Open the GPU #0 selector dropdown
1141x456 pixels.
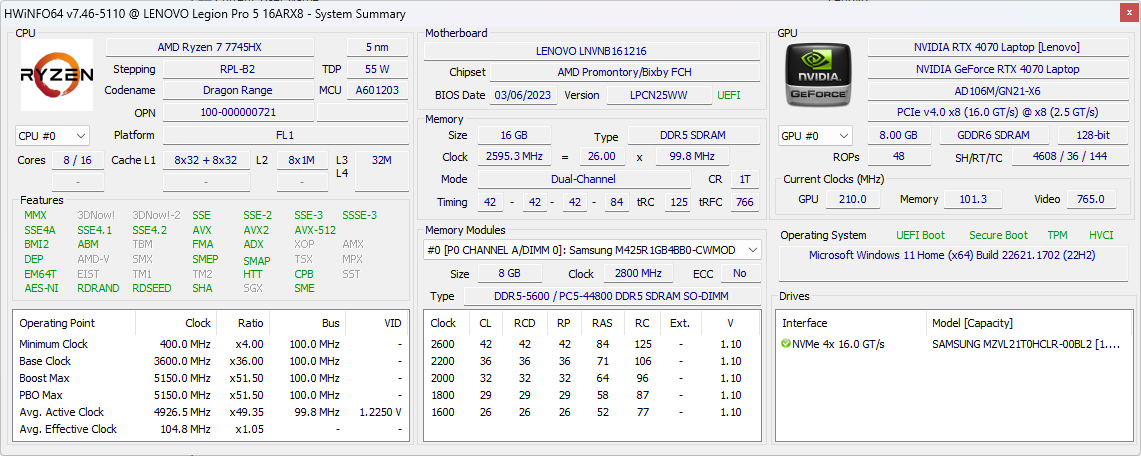(x=815, y=135)
